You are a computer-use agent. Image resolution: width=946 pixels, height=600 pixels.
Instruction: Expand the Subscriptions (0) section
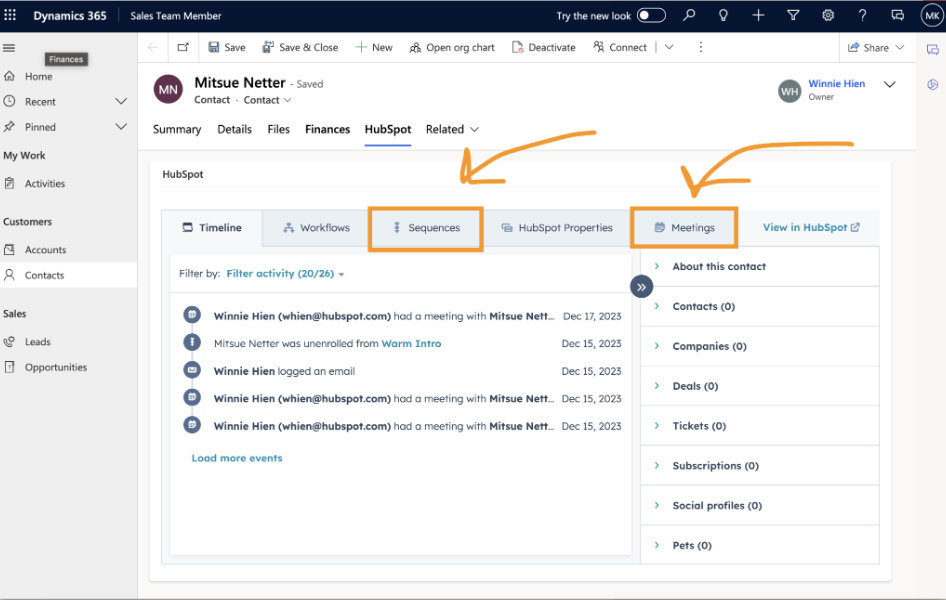[760, 466]
